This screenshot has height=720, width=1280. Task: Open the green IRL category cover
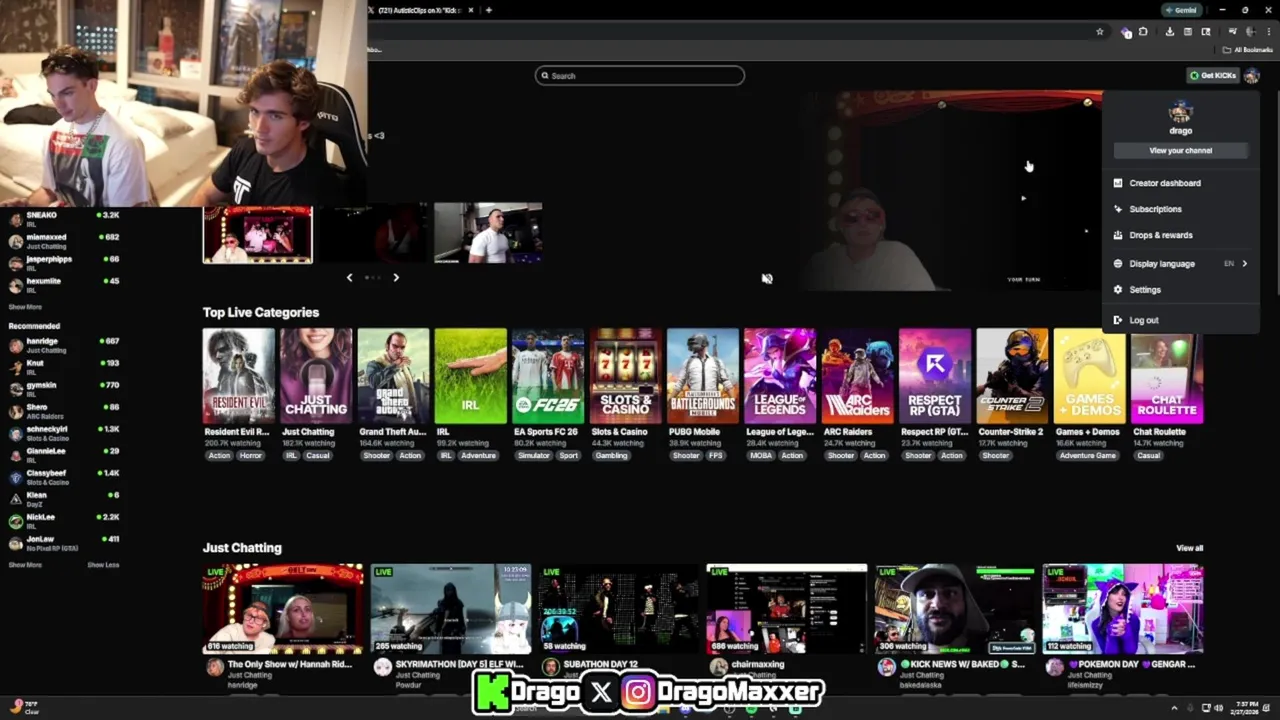(471, 376)
